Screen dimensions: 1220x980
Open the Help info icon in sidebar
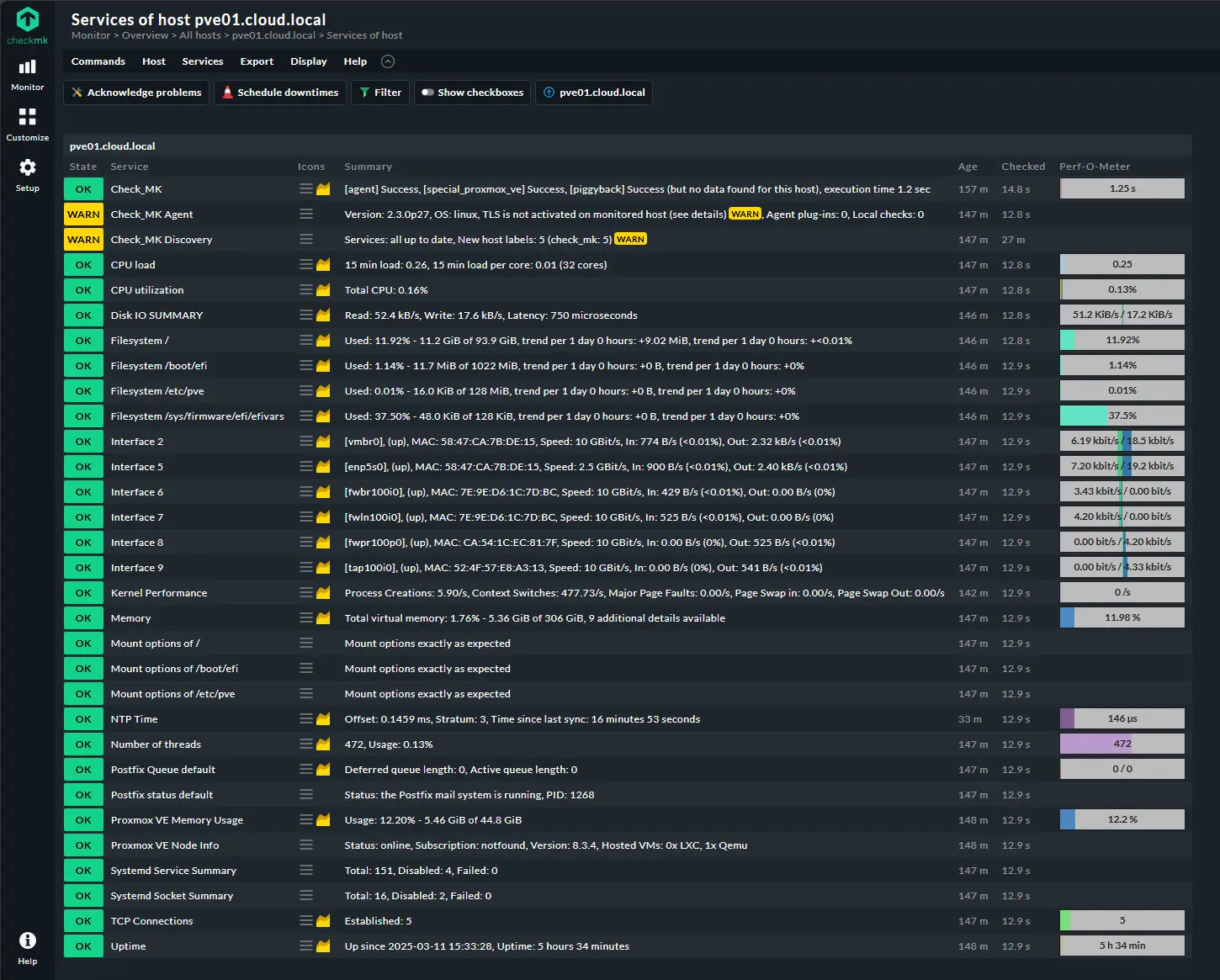click(28, 946)
